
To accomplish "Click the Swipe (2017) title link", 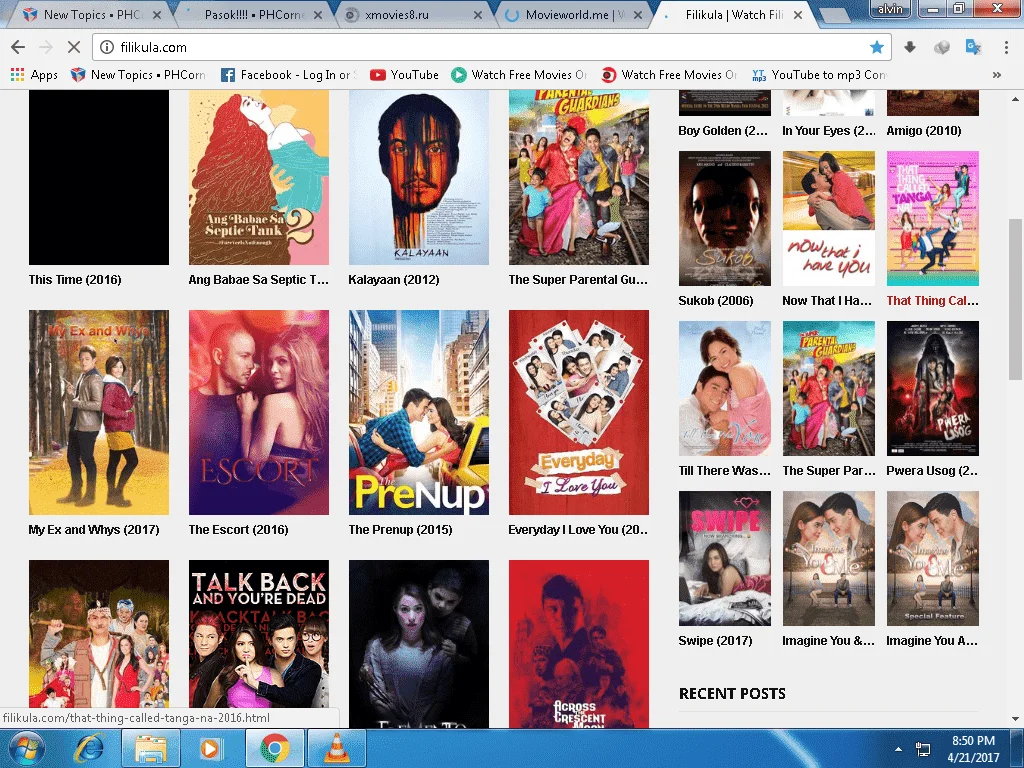I will click(715, 641).
